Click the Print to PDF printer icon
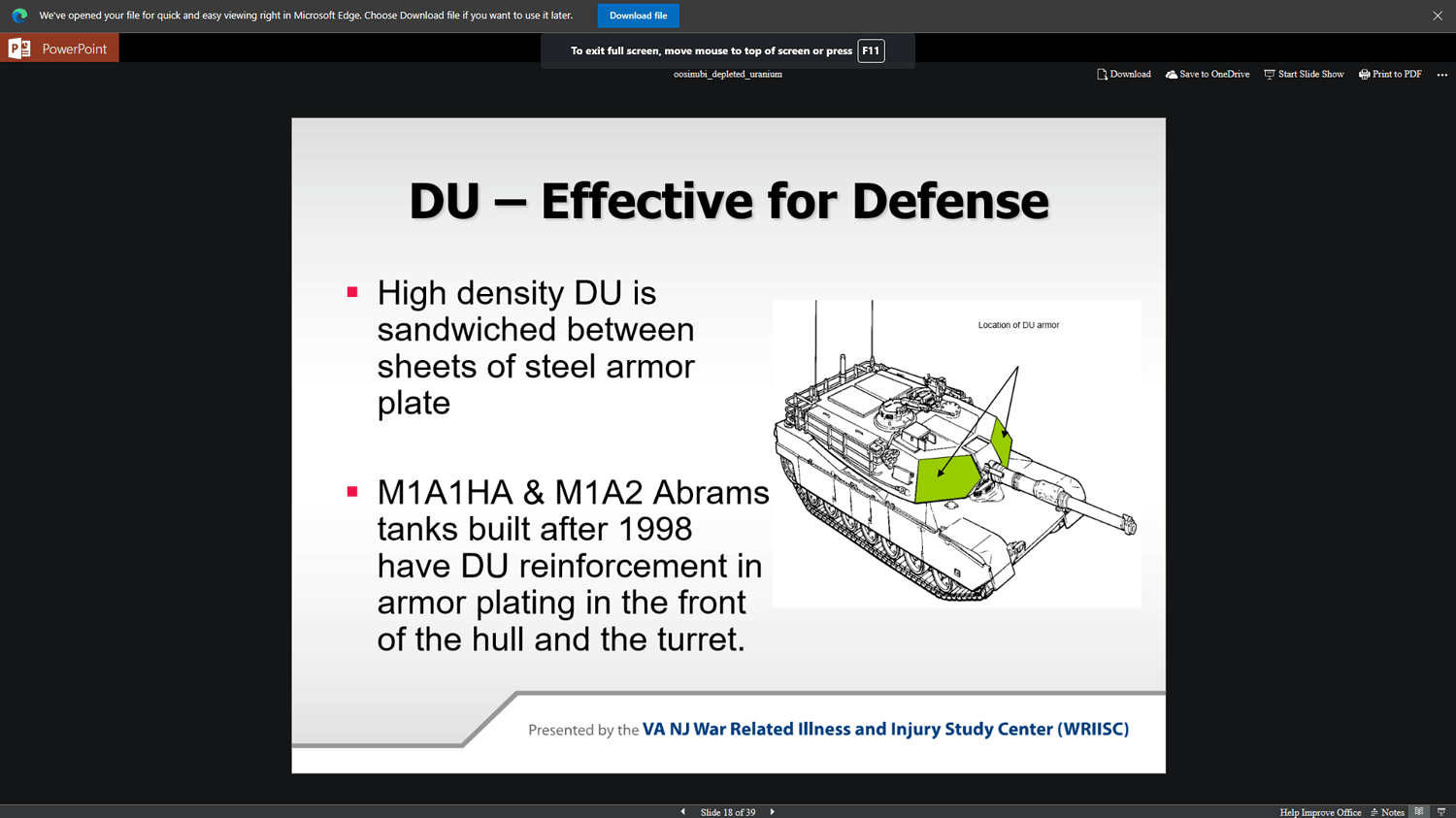 click(x=1364, y=74)
